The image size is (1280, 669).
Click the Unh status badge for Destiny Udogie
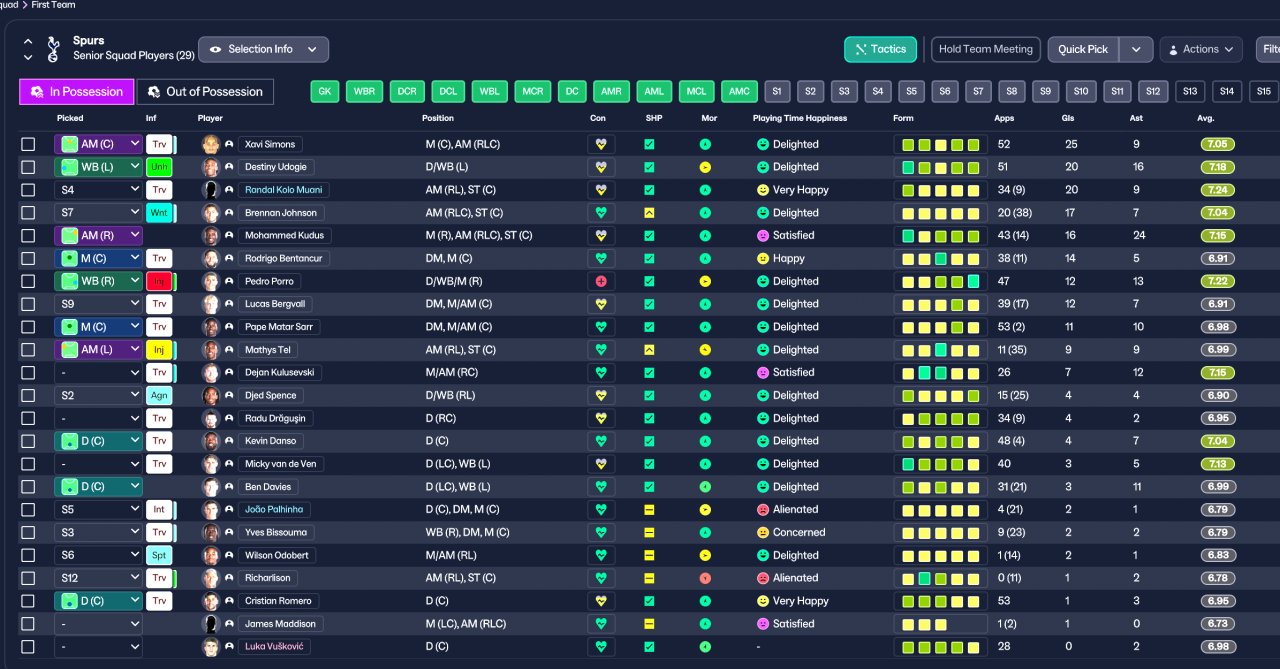159,167
